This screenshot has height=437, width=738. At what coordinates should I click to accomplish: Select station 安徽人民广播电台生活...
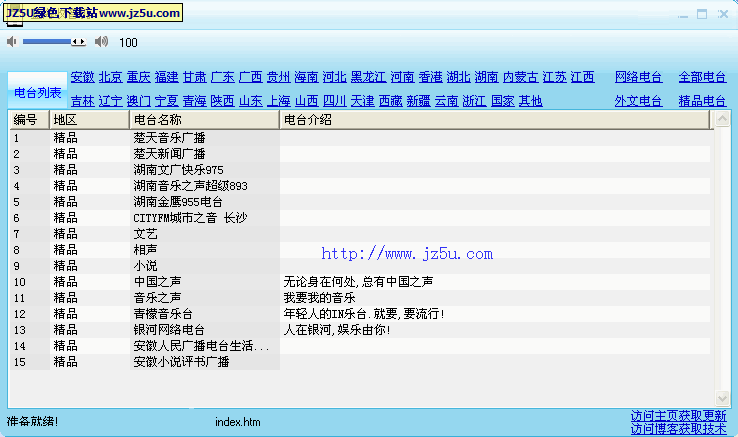[x=201, y=346]
